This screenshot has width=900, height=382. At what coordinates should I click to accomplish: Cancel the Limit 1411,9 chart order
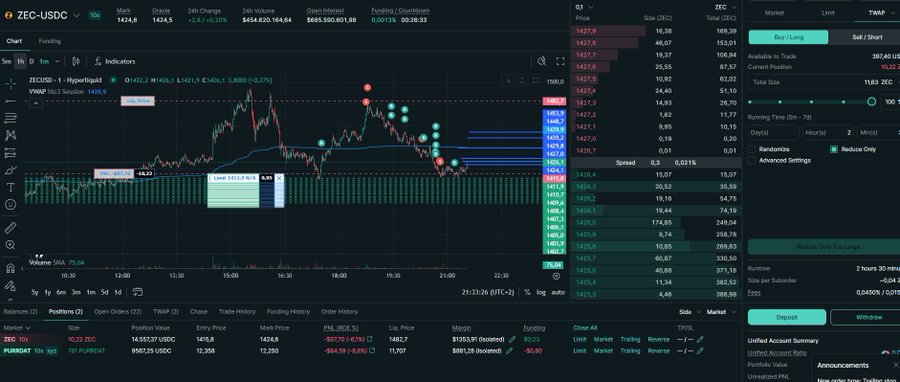click(279, 178)
